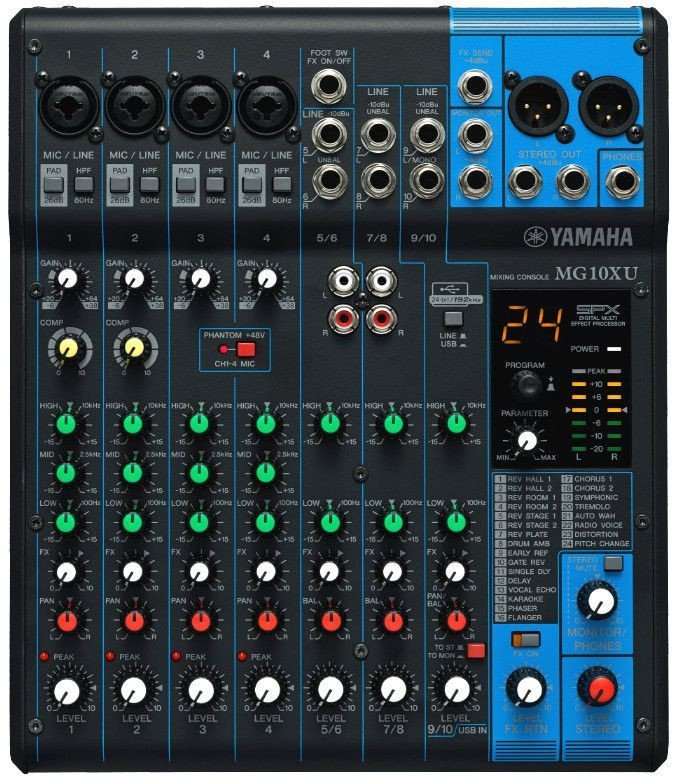Click the LEVEL 5/6 knob

tap(330, 691)
